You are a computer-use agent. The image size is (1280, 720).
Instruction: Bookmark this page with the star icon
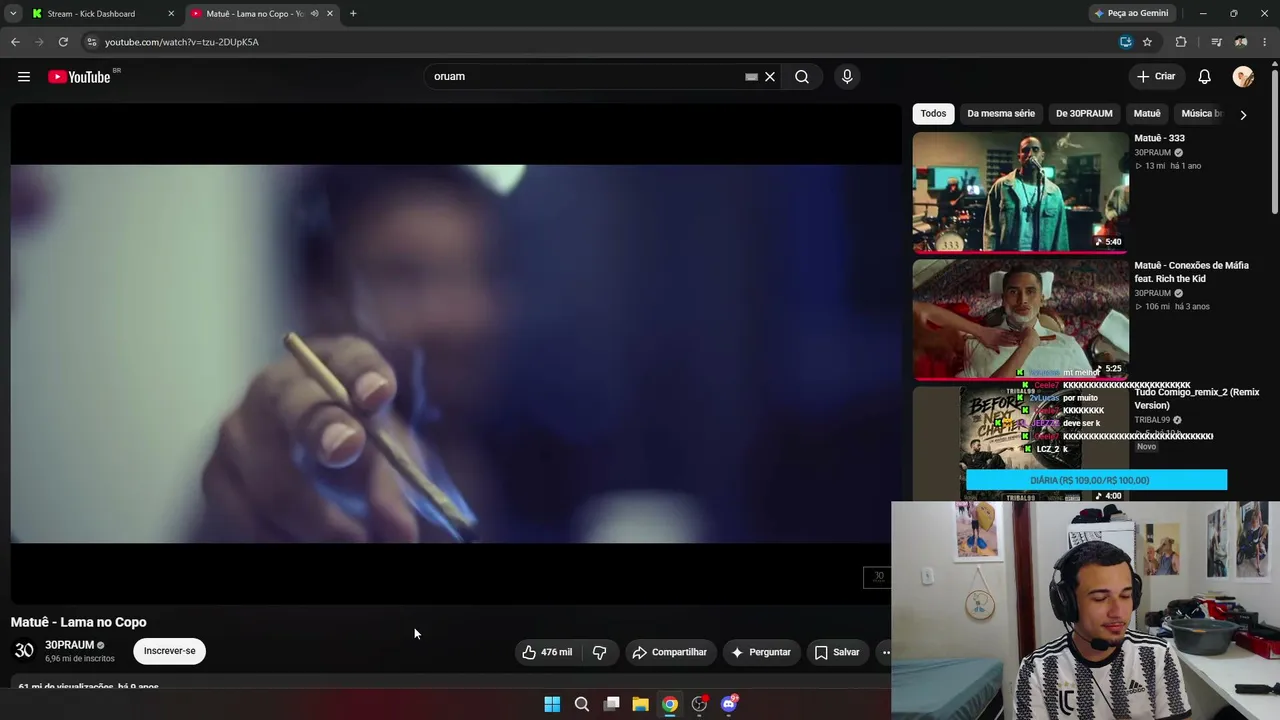click(1147, 42)
